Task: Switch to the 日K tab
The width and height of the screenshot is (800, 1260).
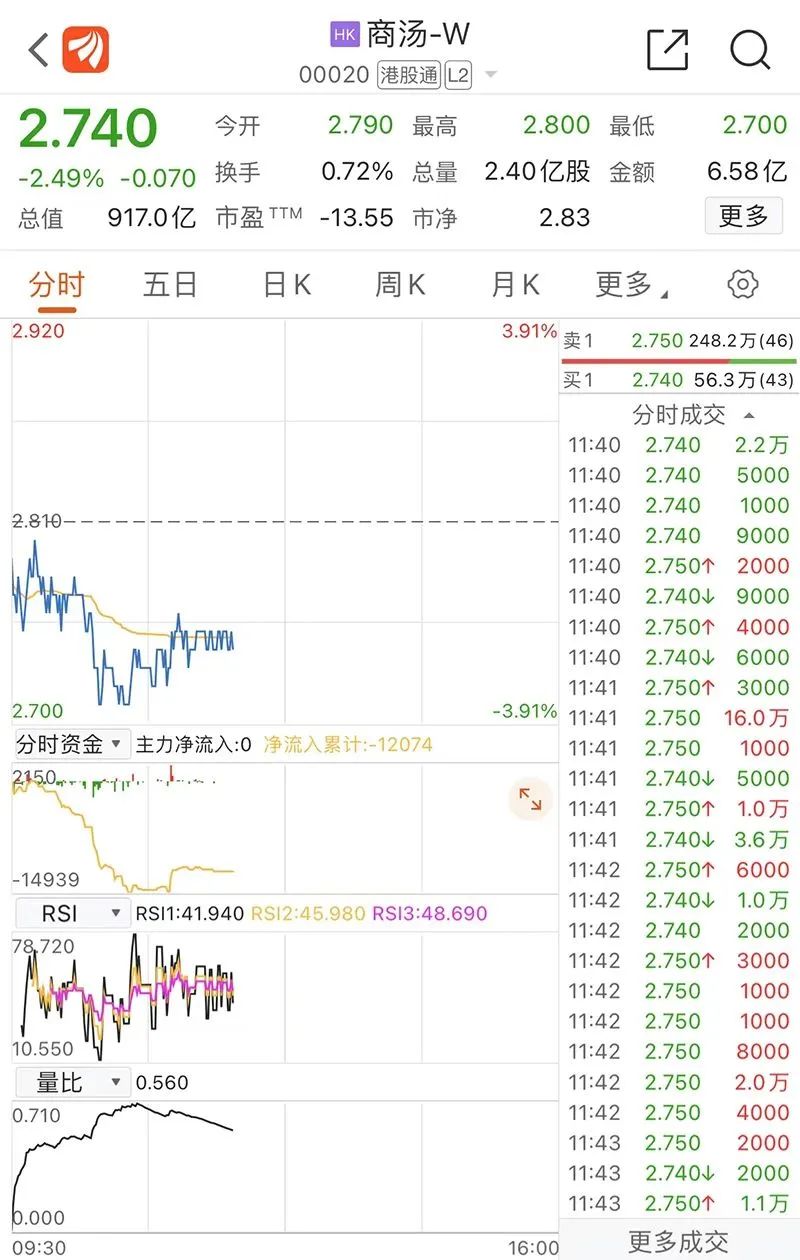Action: pyautogui.click(x=287, y=285)
